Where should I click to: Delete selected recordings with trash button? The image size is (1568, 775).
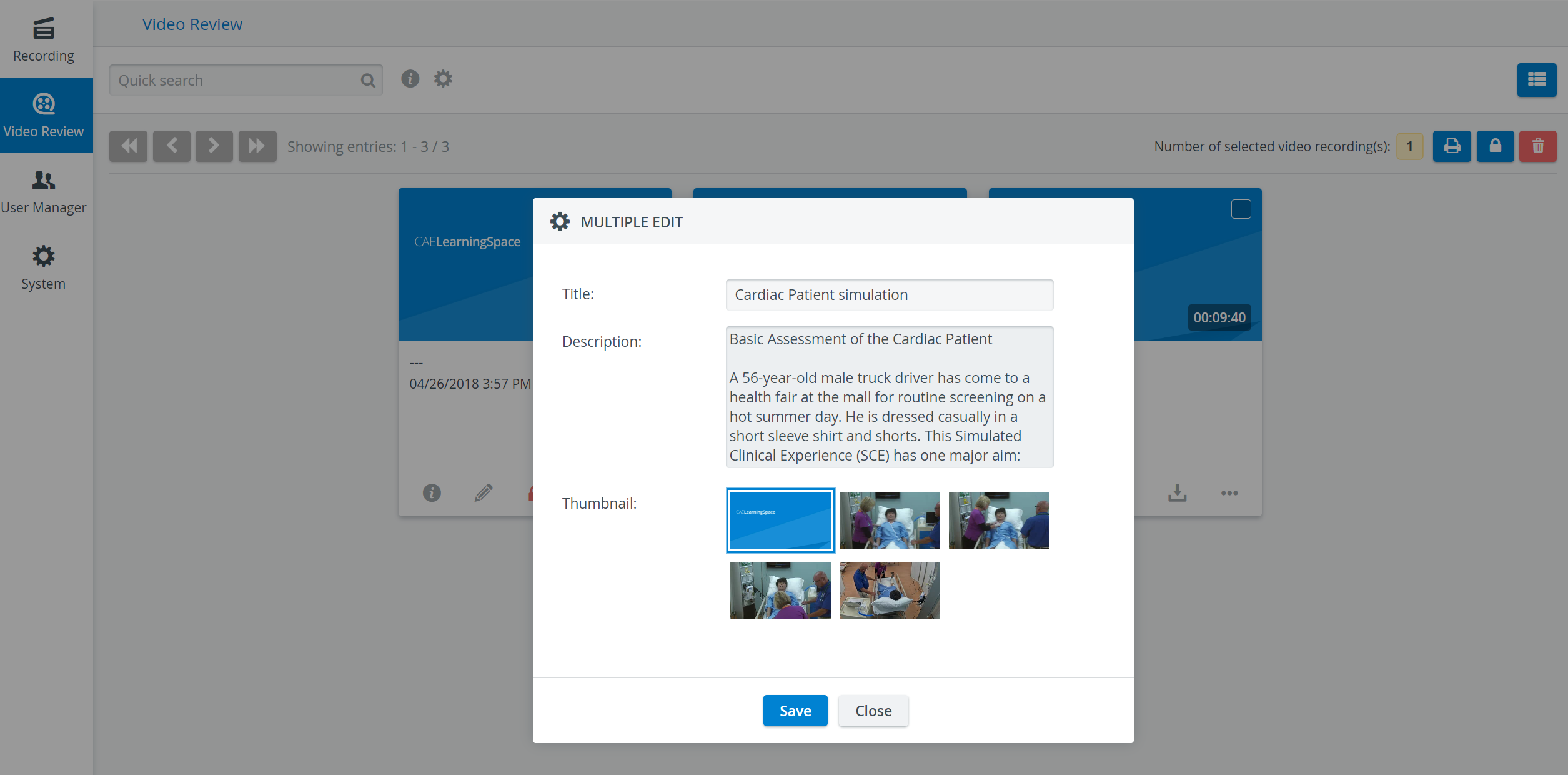1537,146
